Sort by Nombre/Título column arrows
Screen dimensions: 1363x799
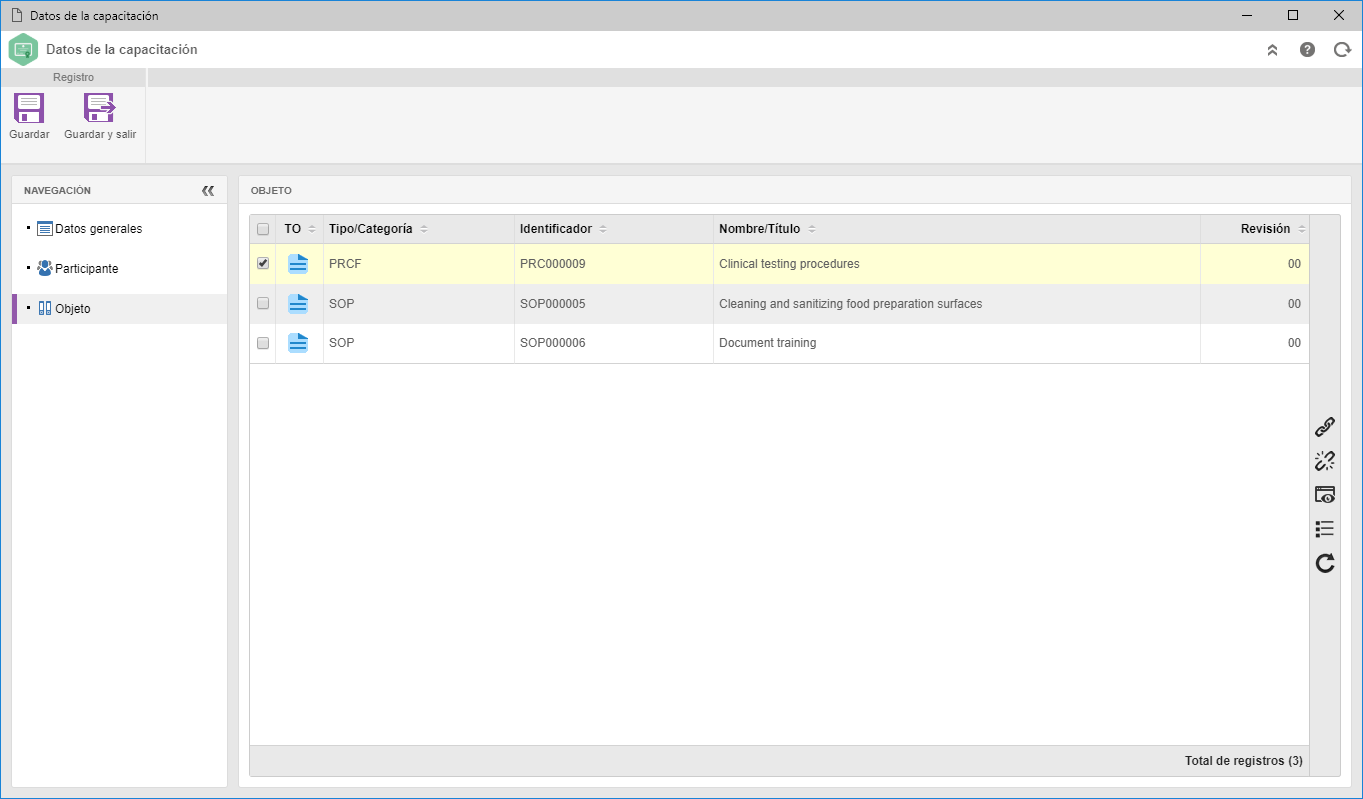tap(811, 229)
